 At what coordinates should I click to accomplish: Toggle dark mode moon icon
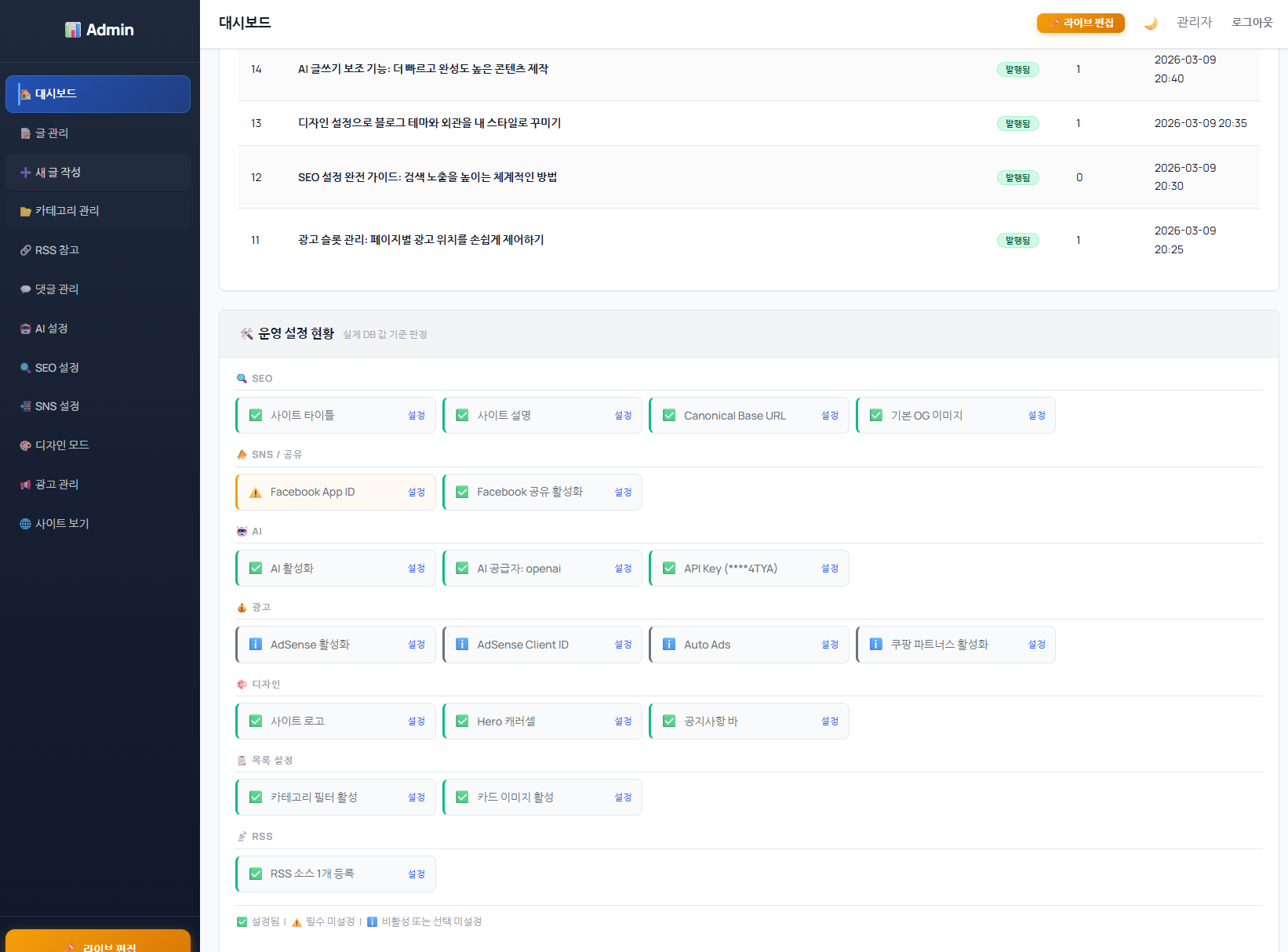pyautogui.click(x=1151, y=24)
